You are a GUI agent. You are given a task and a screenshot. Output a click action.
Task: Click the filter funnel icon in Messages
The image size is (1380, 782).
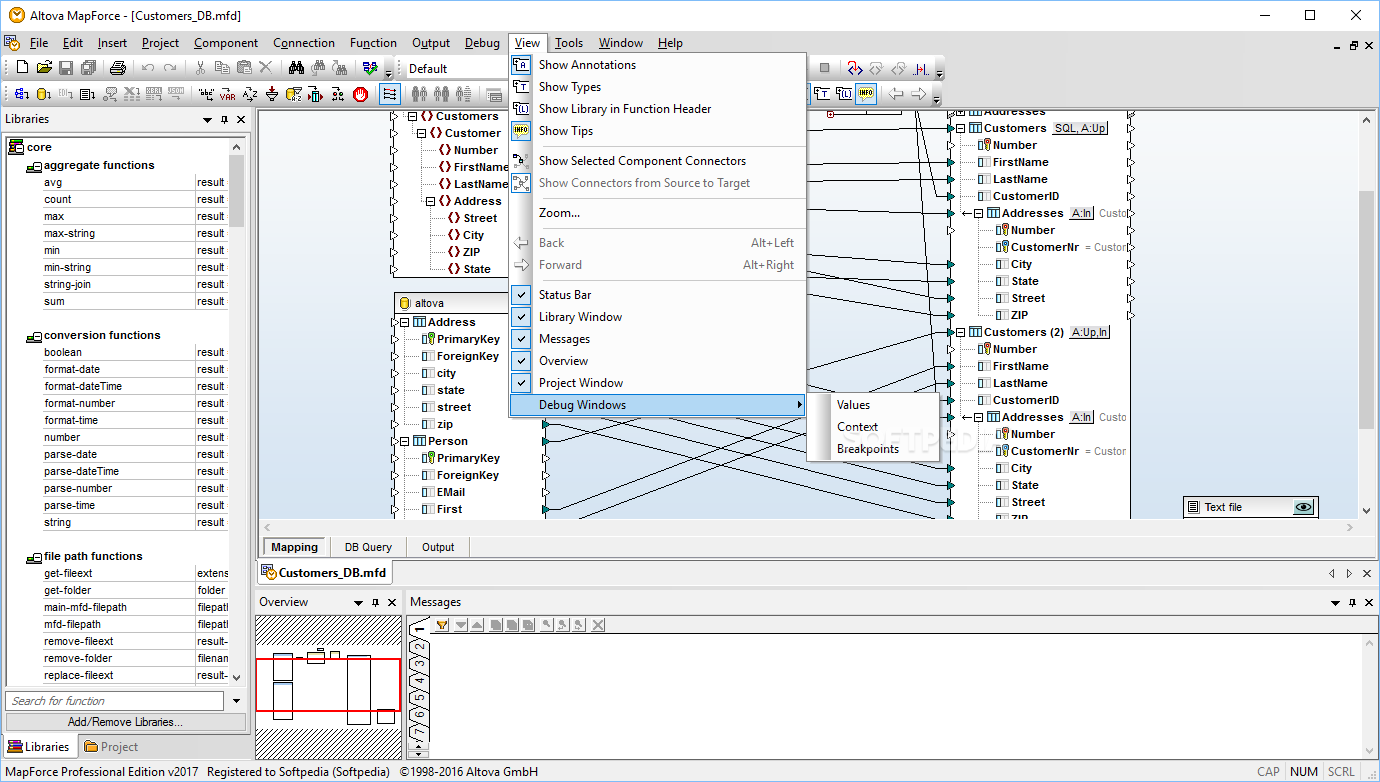441,625
